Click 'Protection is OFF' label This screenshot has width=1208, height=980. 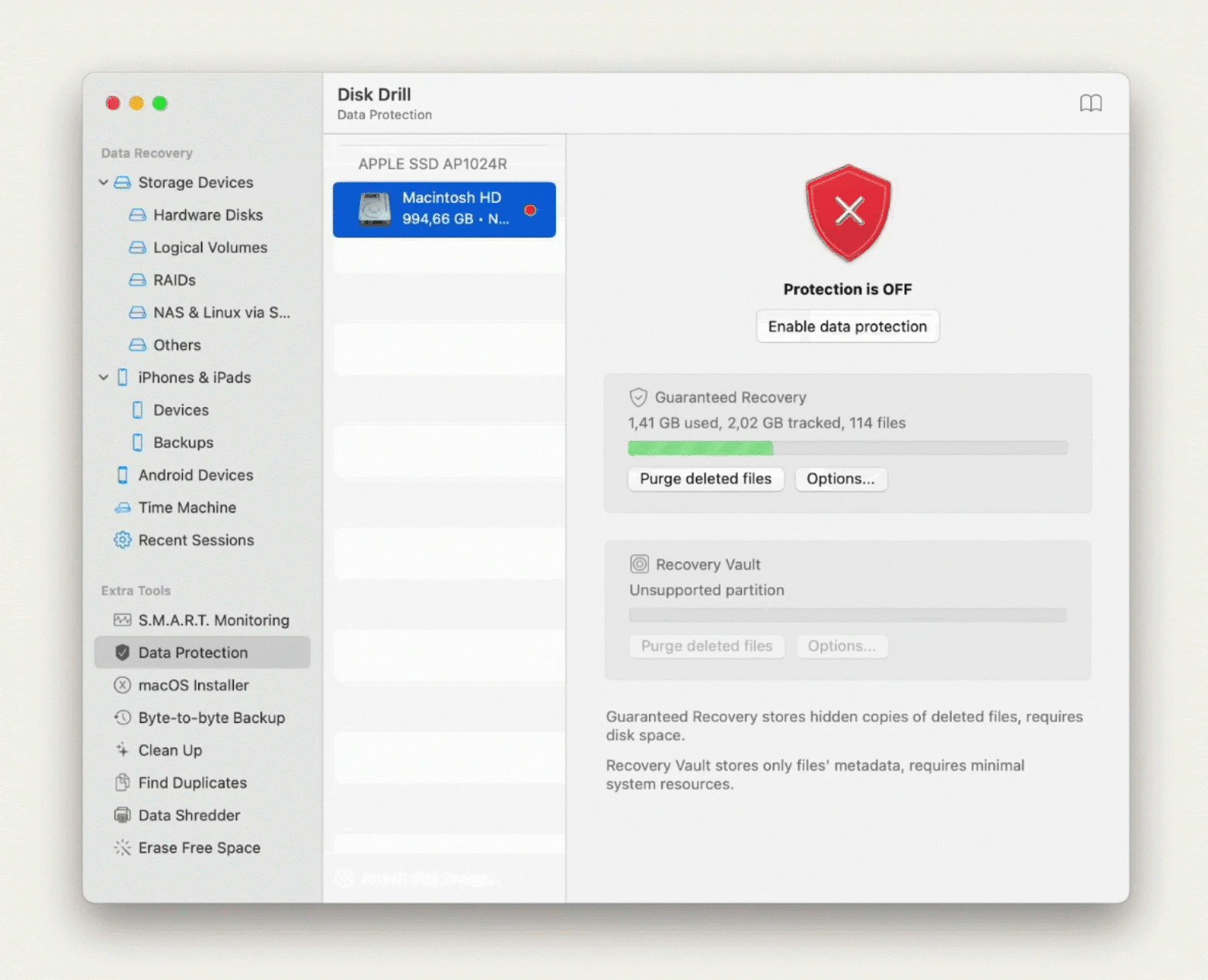pyautogui.click(x=848, y=290)
